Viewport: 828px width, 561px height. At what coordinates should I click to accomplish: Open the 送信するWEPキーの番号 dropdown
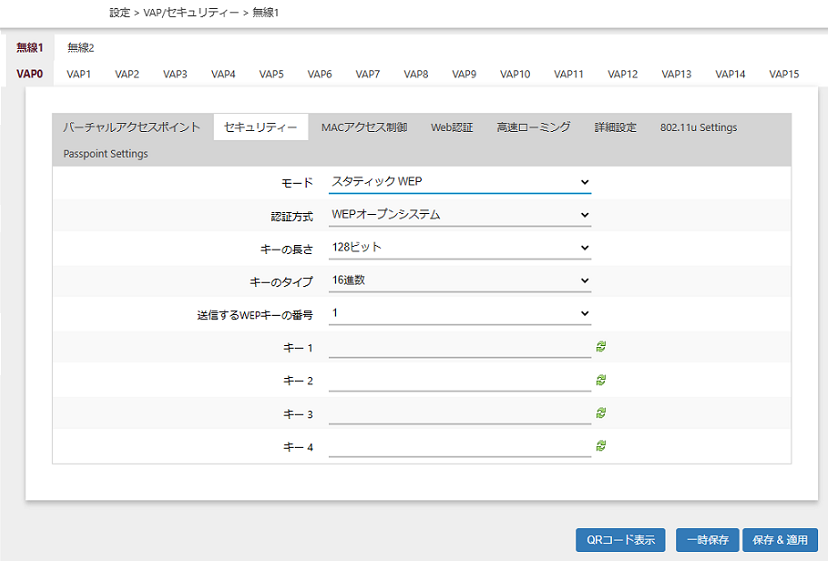coord(460,314)
